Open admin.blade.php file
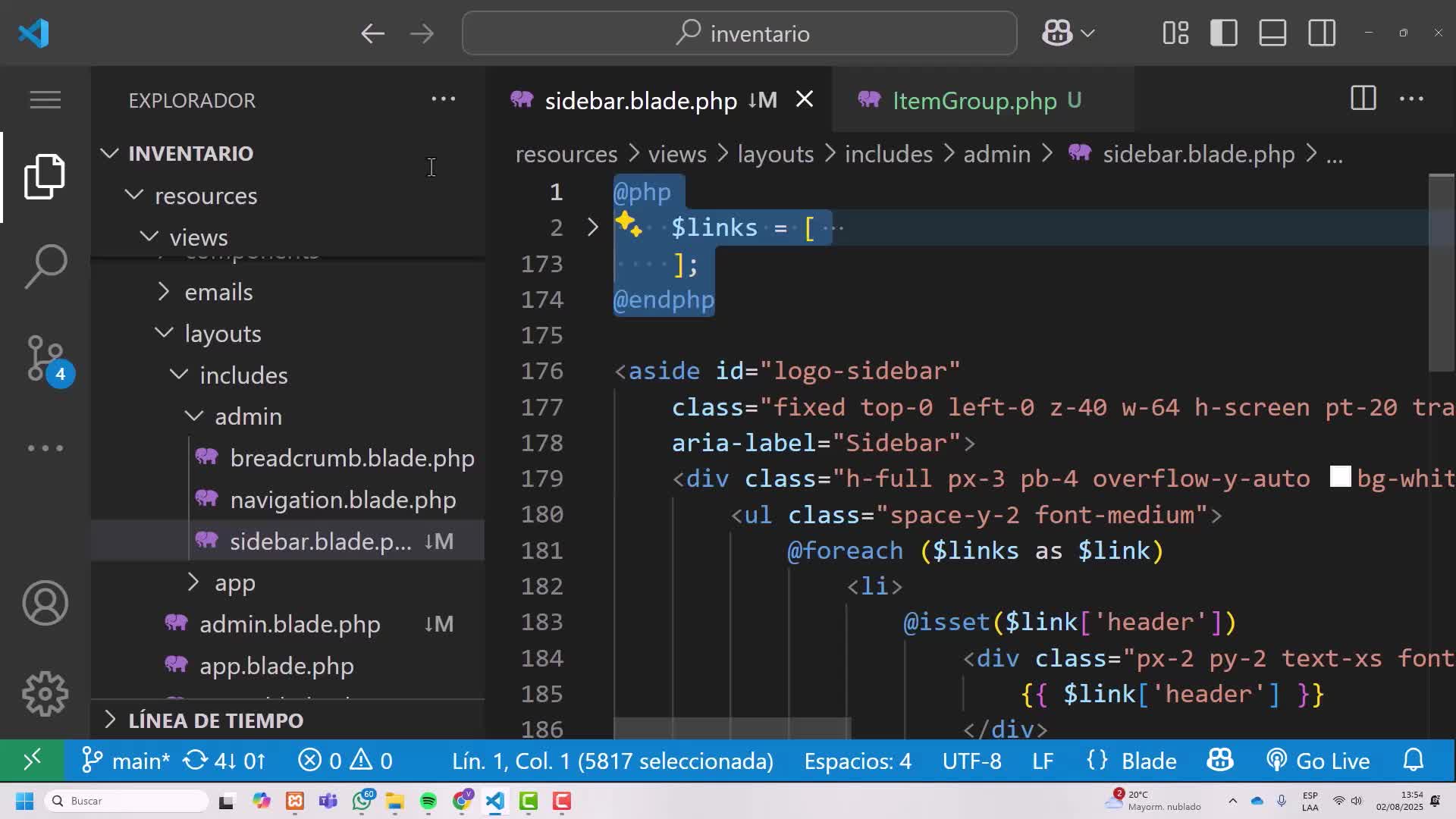The height and width of the screenshot is (819, 1456). click(x=290, y=624)
